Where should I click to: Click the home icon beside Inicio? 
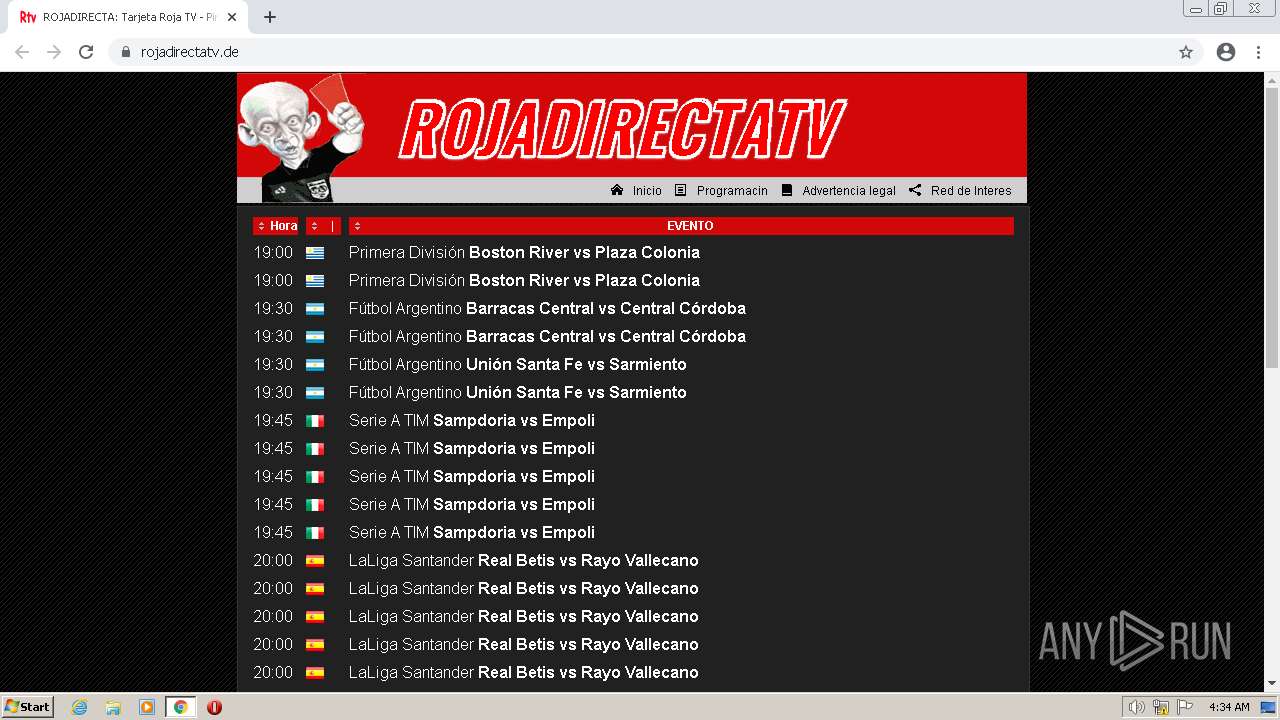617,190
